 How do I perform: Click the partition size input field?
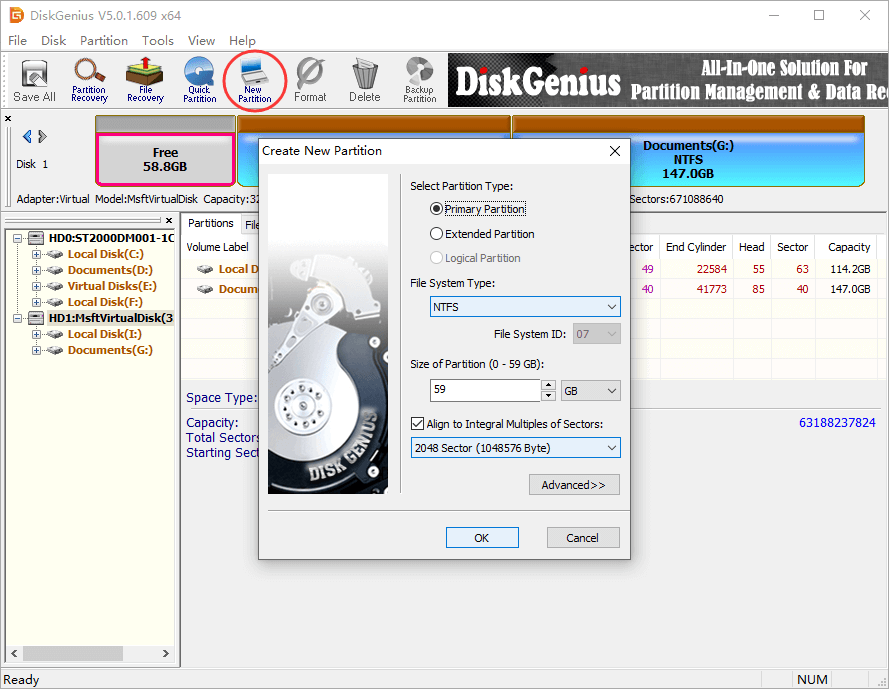coord(485,391)
